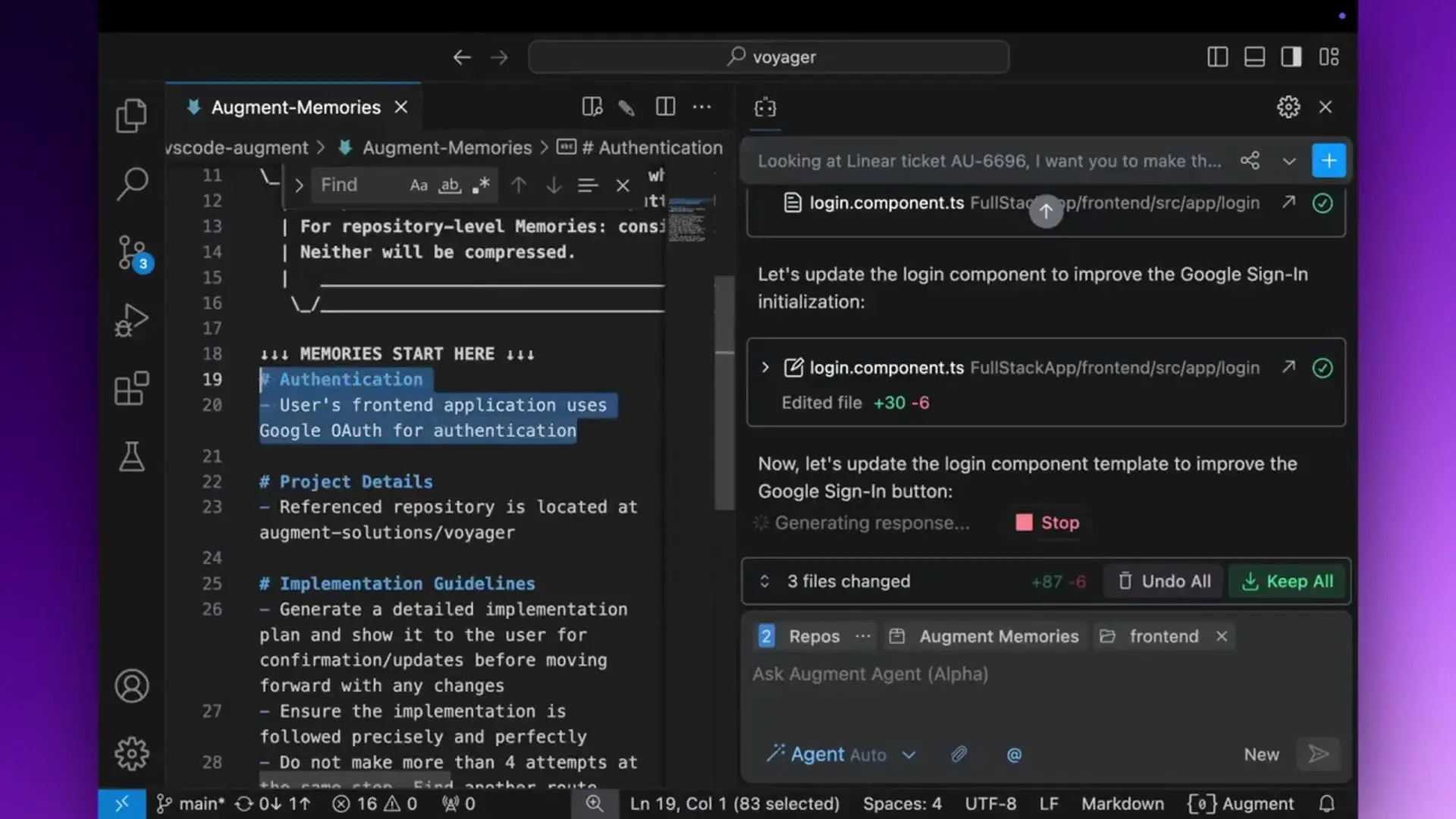
Task: Stop the response generation
Action: [1047, 522]
